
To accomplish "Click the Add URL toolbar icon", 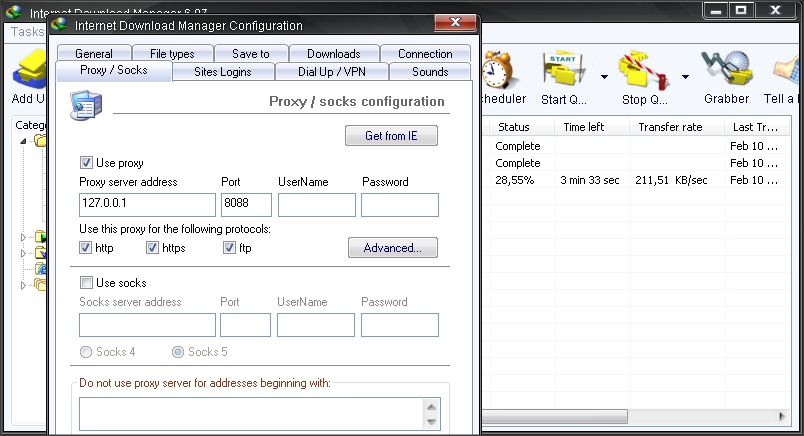I will (30, 69).
